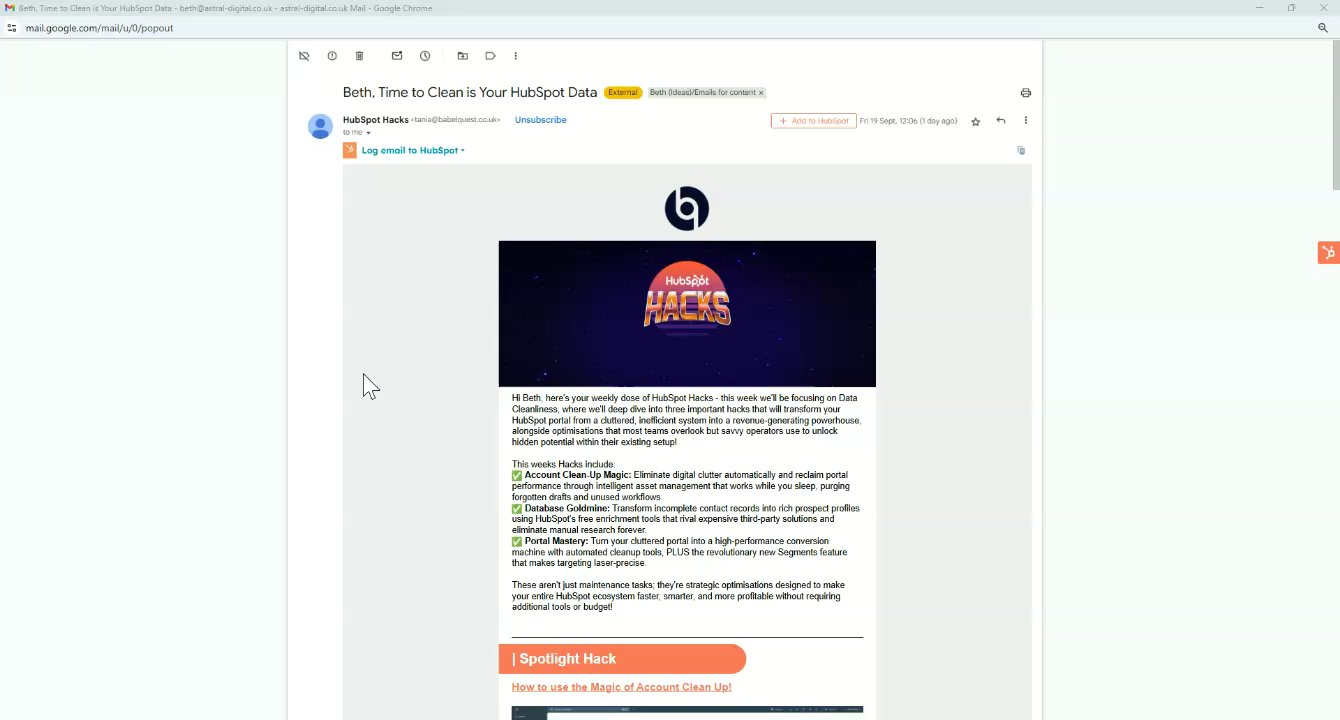Click the External tag badge

(622, 92)
